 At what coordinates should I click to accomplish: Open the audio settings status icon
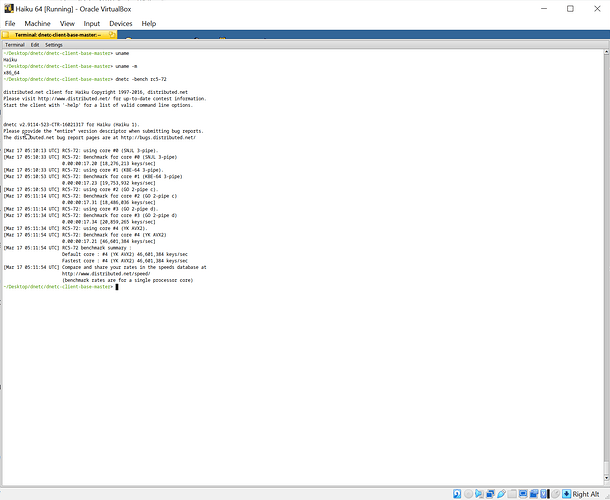pyautogui.click(x=479, y=494)
